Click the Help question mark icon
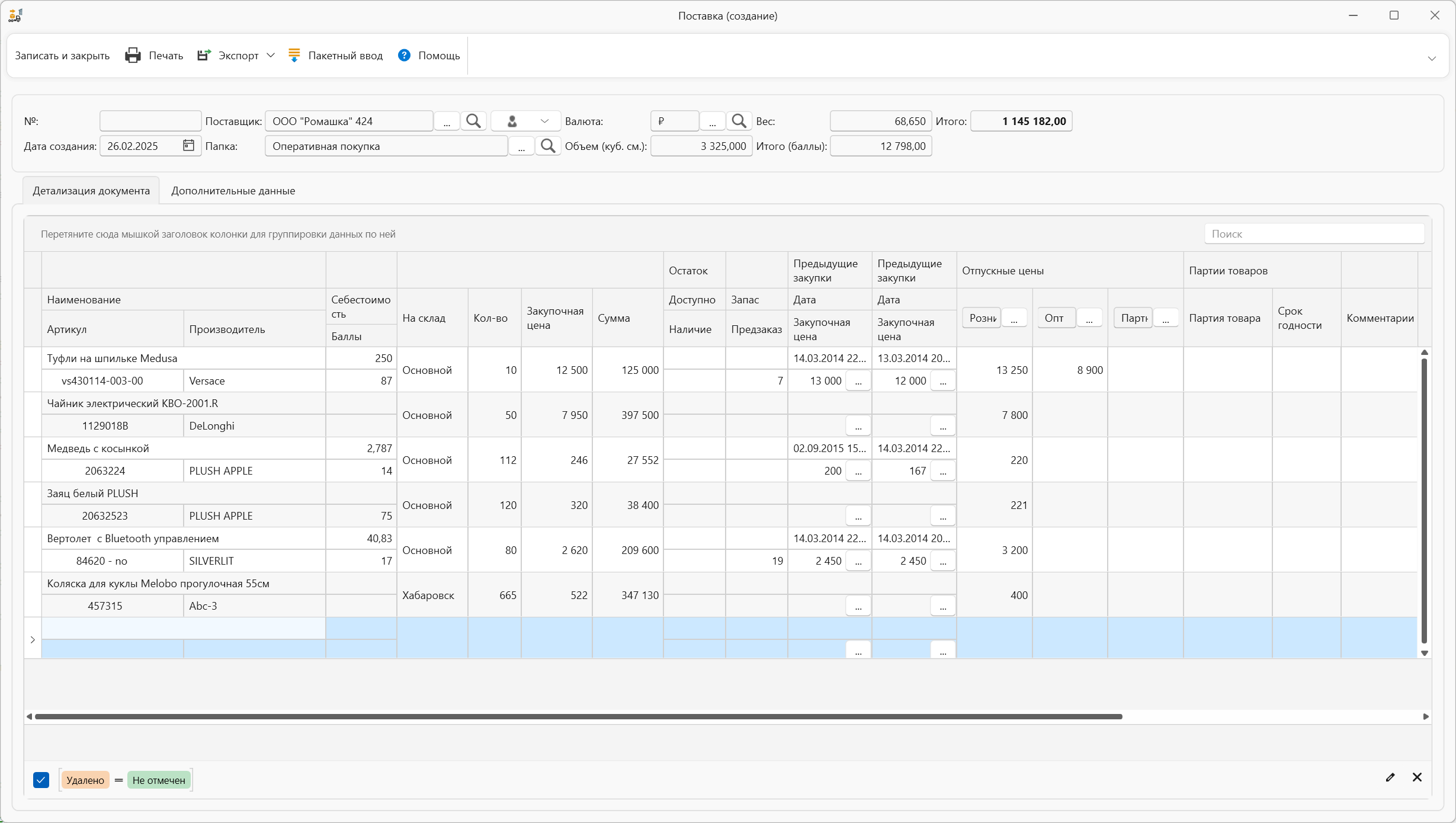 coord(404,56)
